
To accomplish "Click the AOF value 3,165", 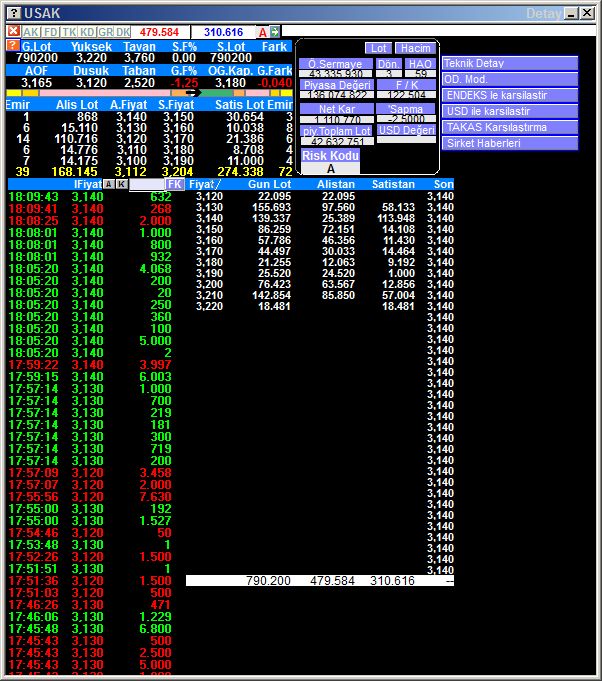I will point(36,83).
